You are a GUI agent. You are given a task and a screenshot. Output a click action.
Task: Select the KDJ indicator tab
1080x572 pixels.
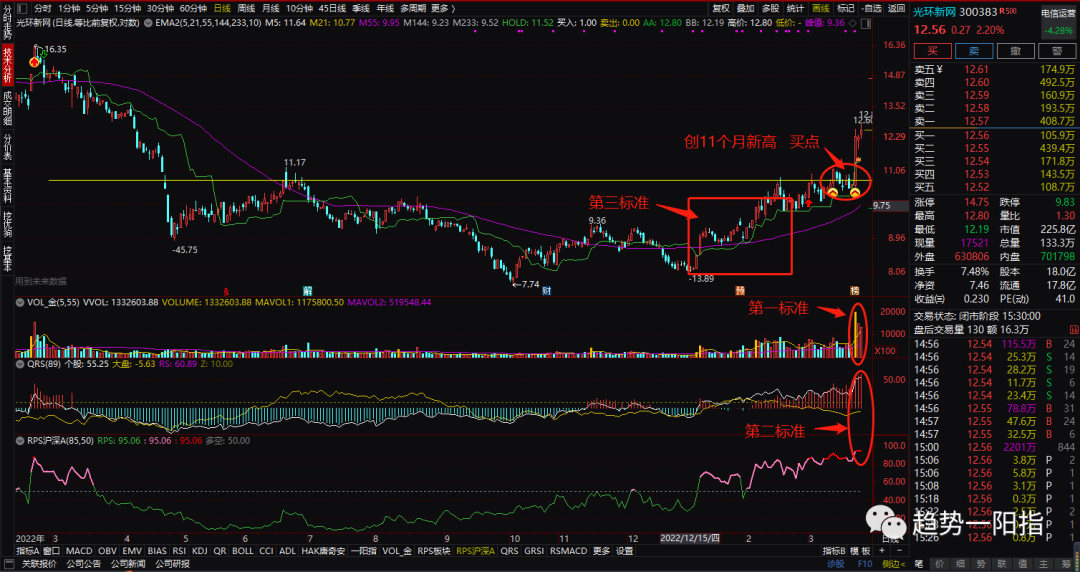click(x=200, y=551)
